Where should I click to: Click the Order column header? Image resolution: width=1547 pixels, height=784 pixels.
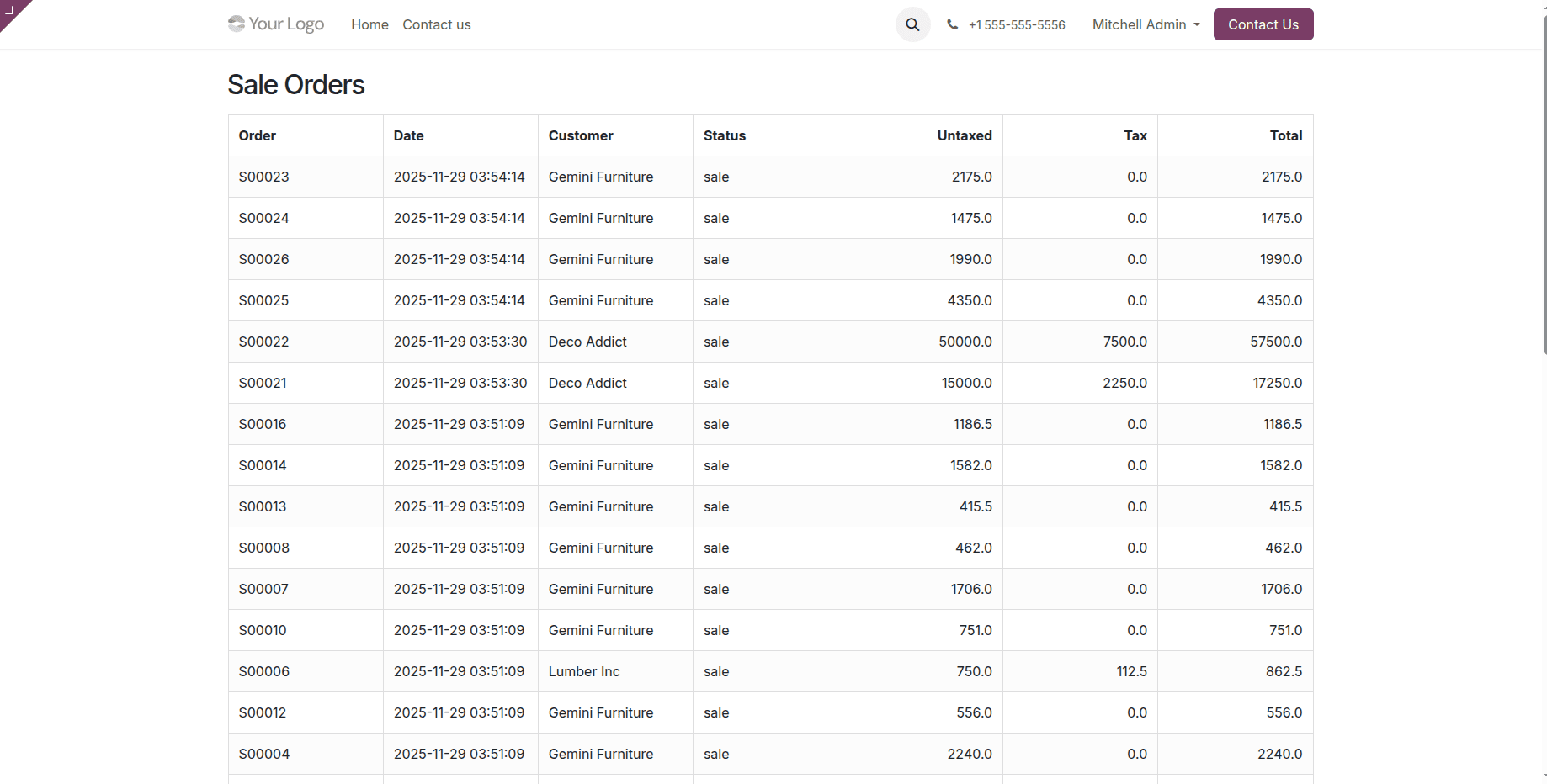click(257, 135)
